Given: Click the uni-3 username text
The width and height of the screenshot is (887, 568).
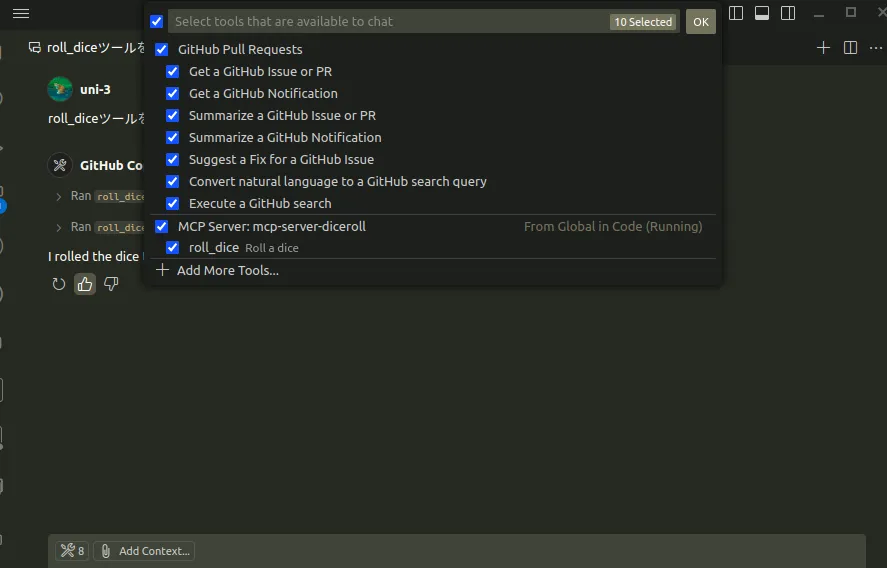Looking at the screenshot, I should [x=95, y=89].
